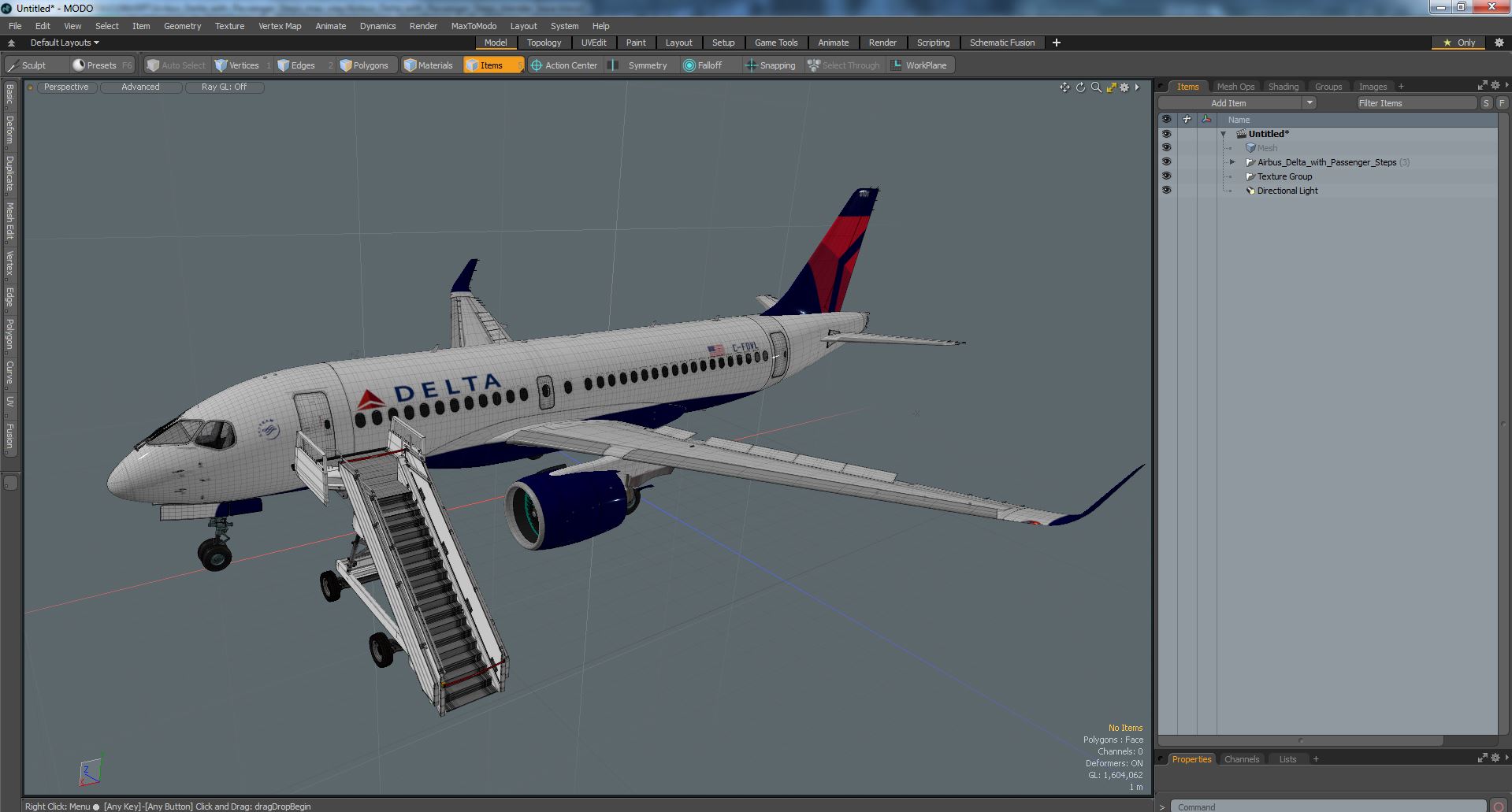Image resolution: width=1512 pixels, height=812 pixels.
Task: Expand the Airbus_Delta_with_Passenger_Steps group
Action: pos(1232,162)
